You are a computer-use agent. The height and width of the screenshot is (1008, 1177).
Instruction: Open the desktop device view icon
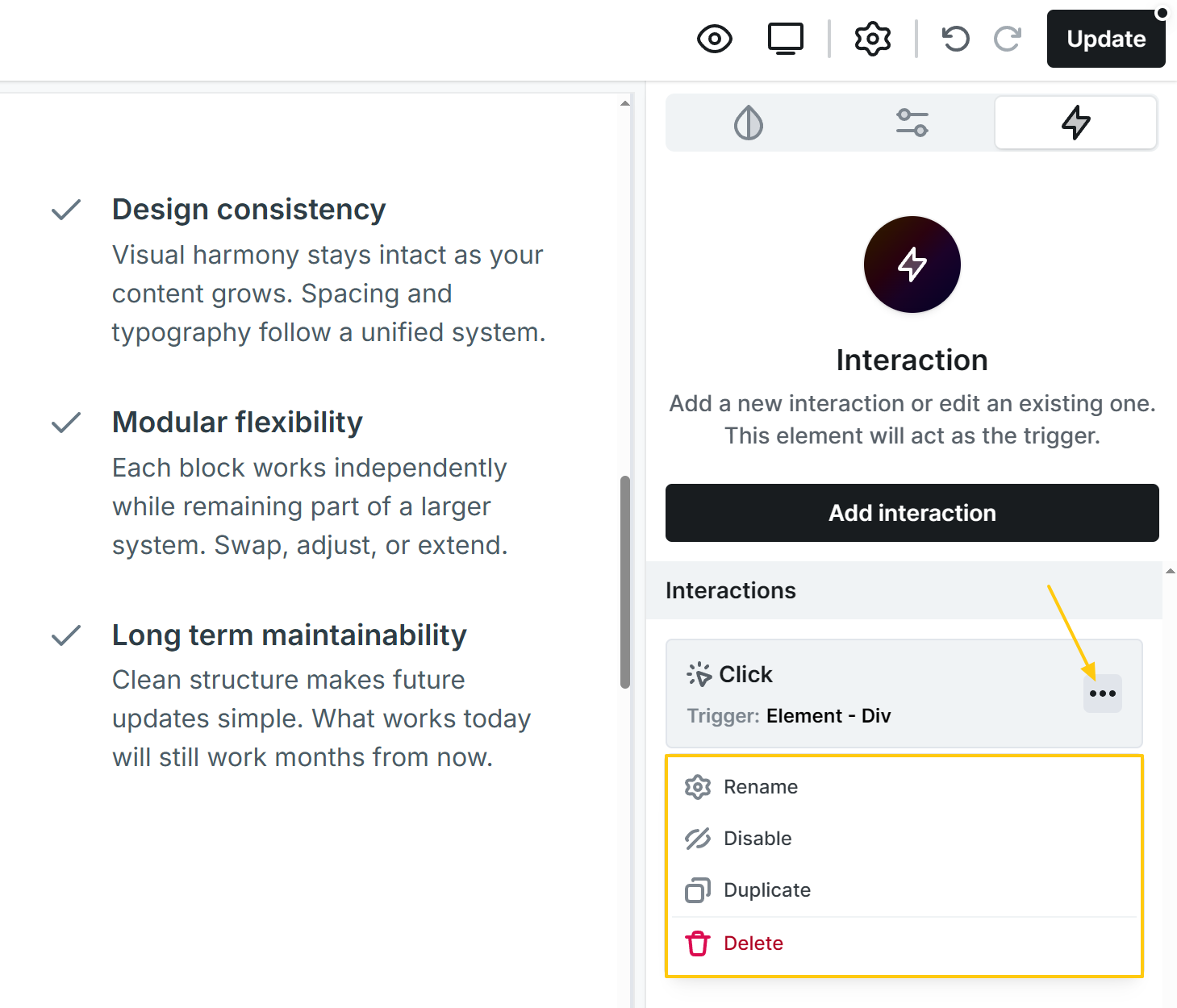(785, 39)
